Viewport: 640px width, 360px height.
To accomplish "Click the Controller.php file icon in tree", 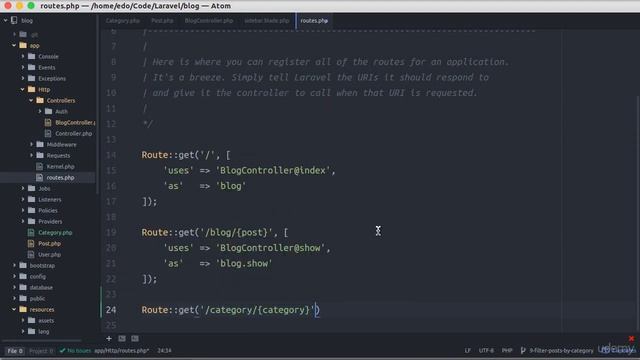I will click(x=48, y=133).
